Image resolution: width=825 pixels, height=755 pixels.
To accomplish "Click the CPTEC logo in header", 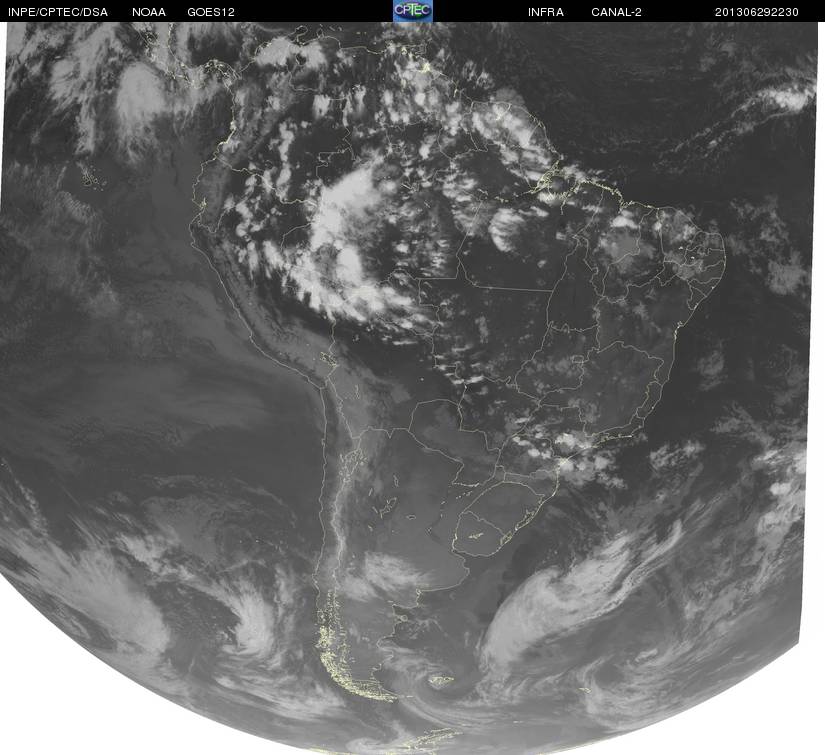I will tap(413, 11).
